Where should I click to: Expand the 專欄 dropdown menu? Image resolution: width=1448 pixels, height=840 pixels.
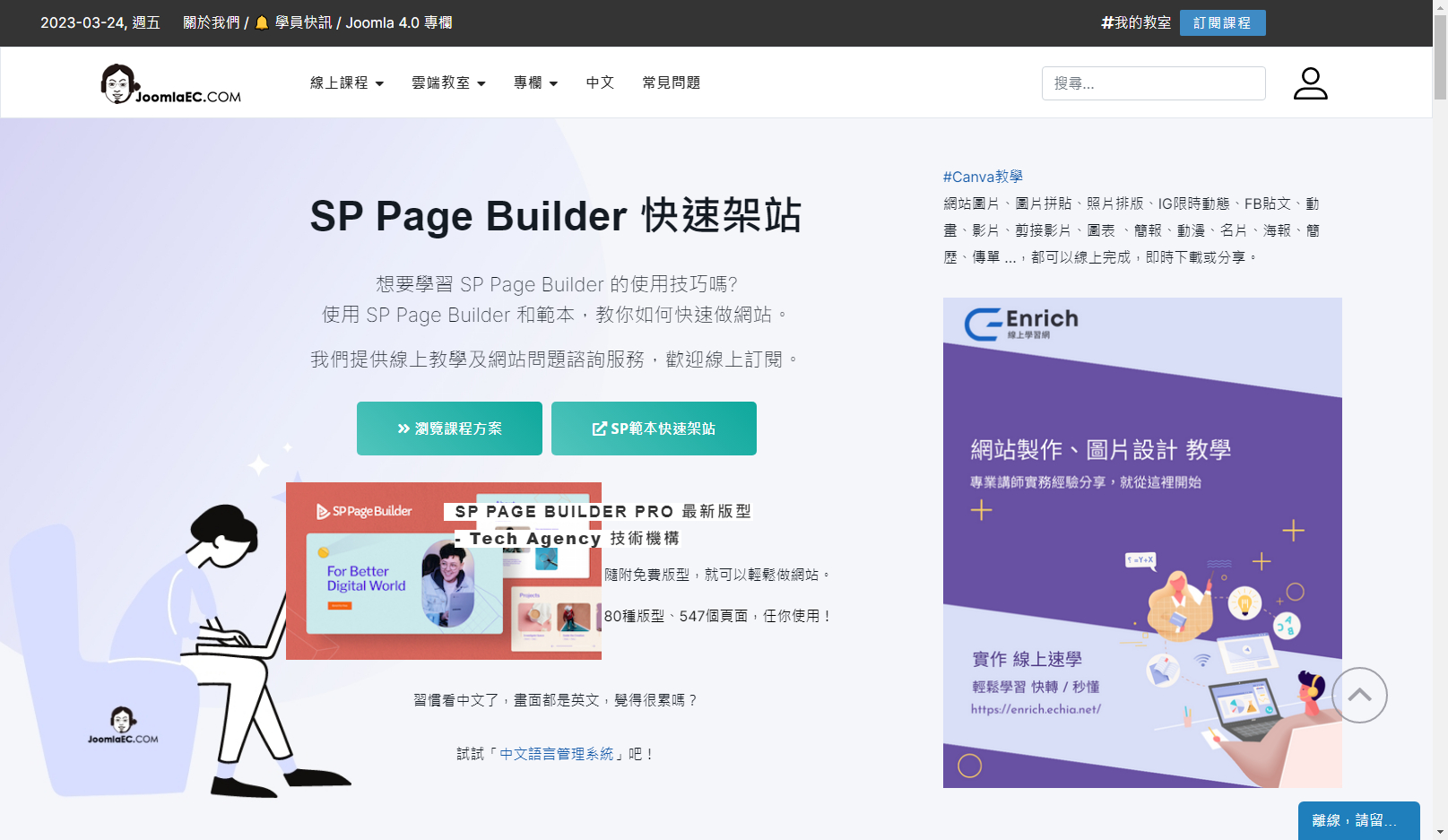[x=535, y=82]
